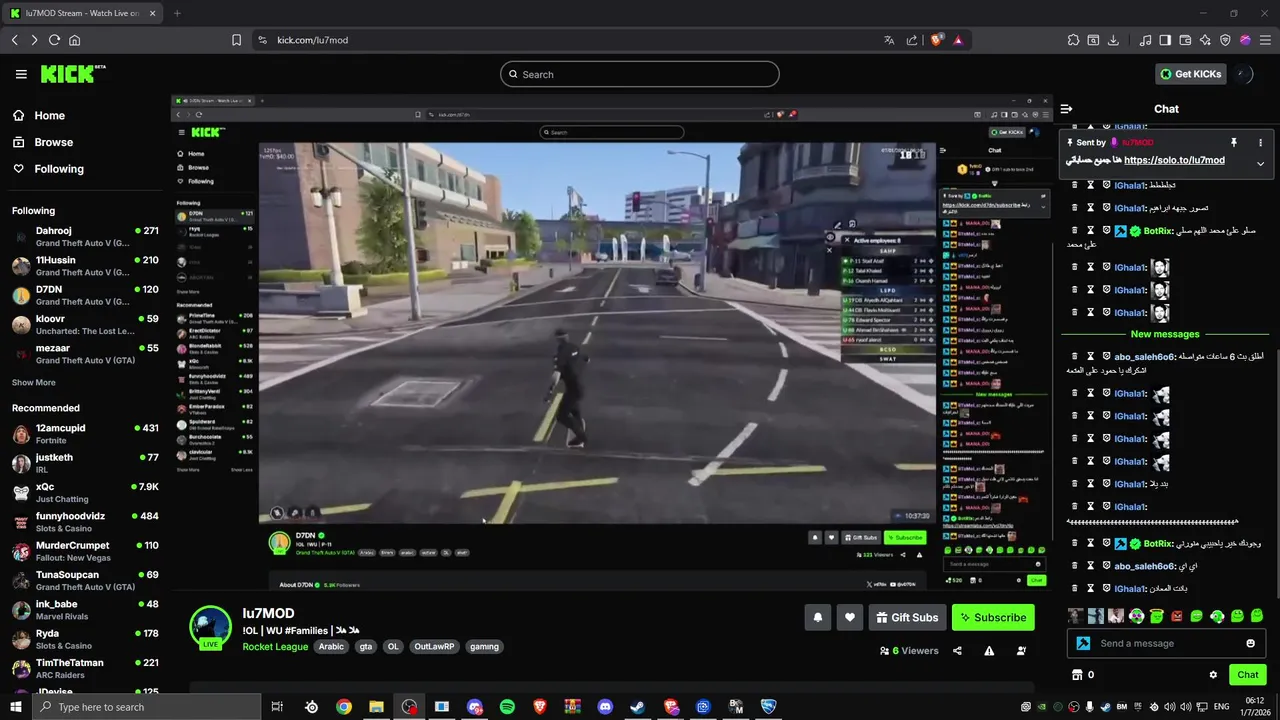Image resolution: width=1280 pixels, height=720 pixels.
Task: Open Brave Shields icon
Action: 937,40
